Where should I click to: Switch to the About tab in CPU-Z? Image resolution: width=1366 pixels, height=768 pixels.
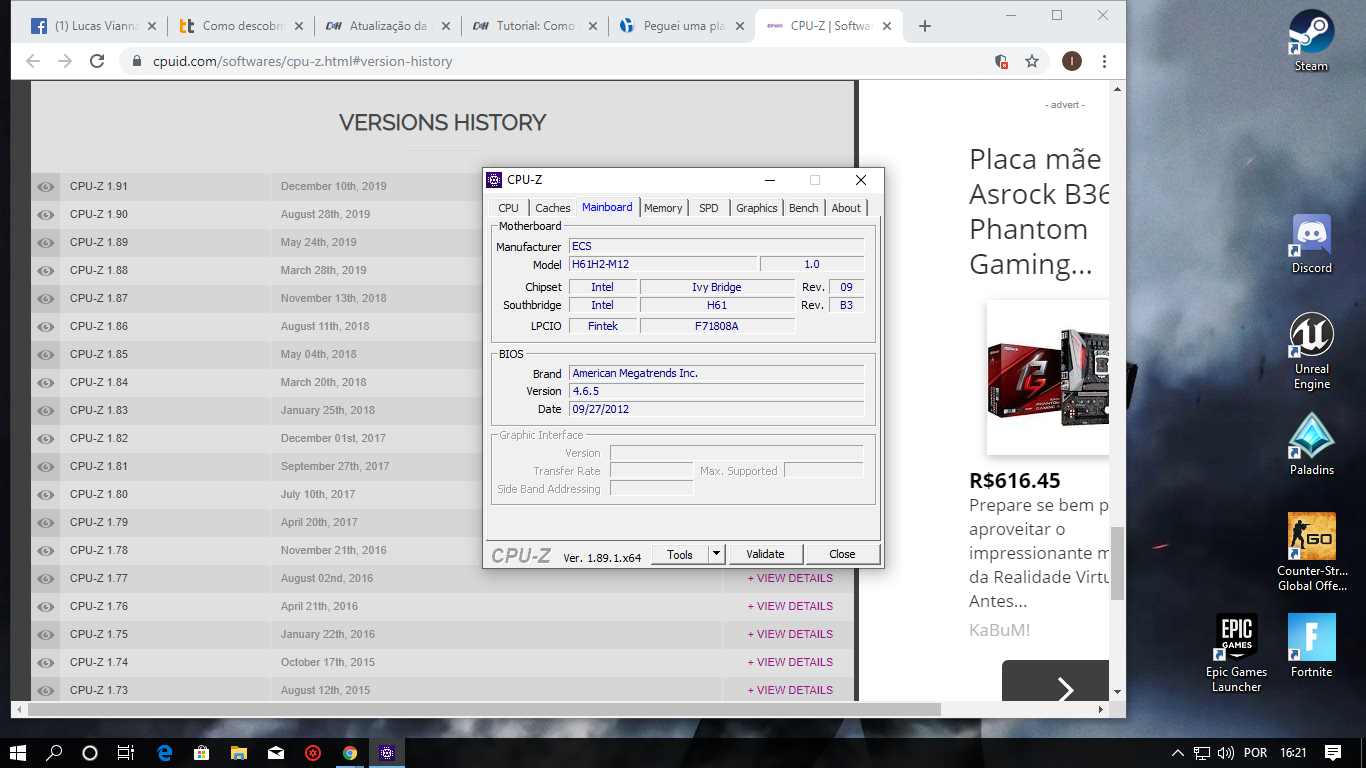pyautogui.click(x=846, y=208)
